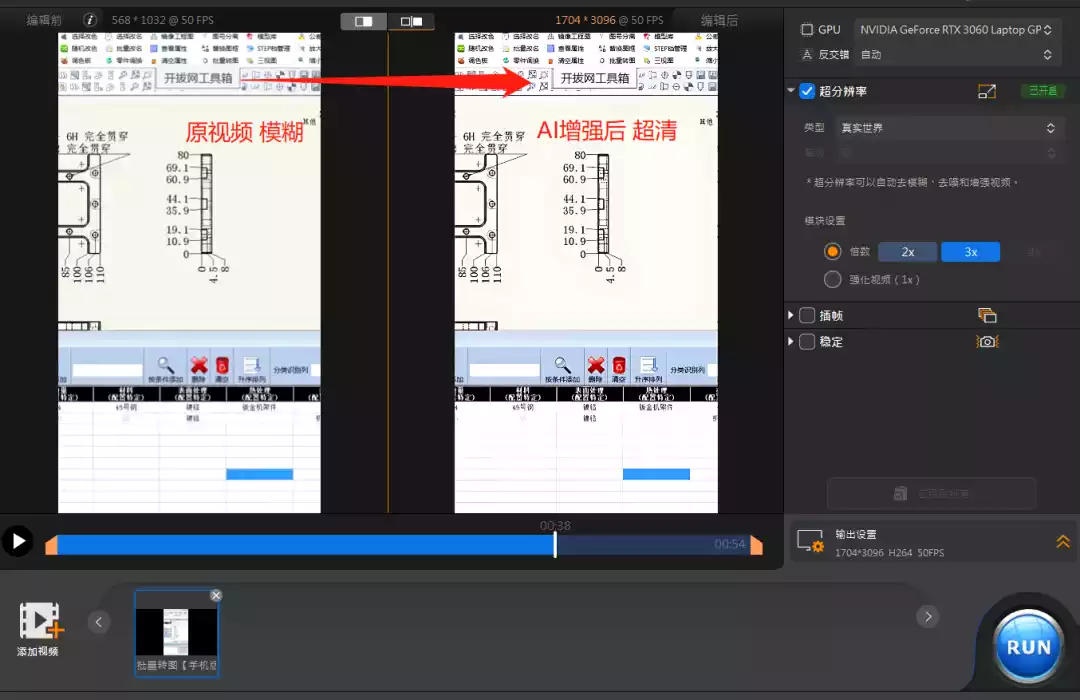1080x700 pixels.
Task: Click the timeline playhead at 00:38
Action: click(555, 544)
